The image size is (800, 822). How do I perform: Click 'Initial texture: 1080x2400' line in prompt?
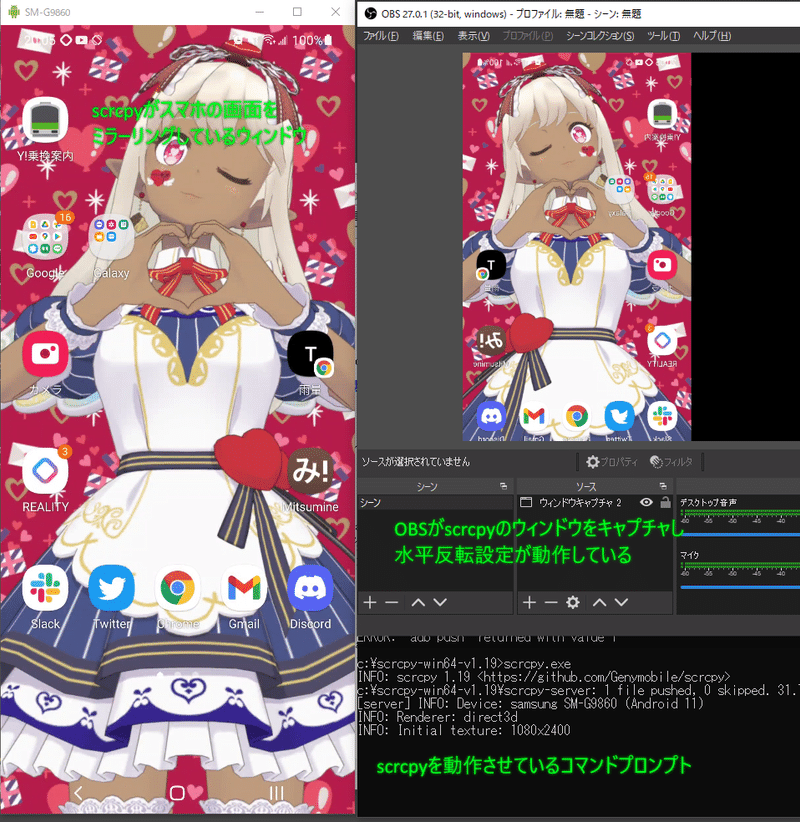(x=464, y=730)
